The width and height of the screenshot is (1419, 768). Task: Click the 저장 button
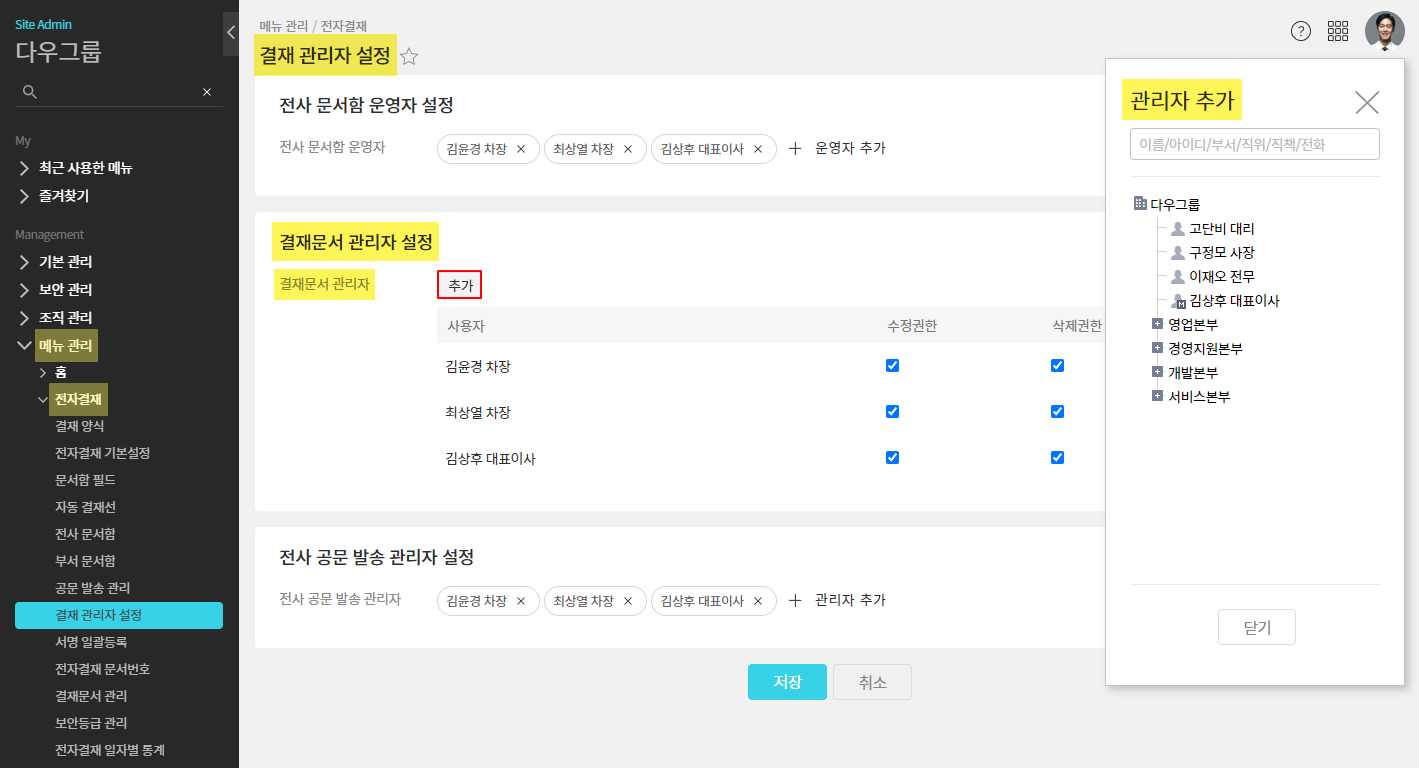(x=787, y=682)
